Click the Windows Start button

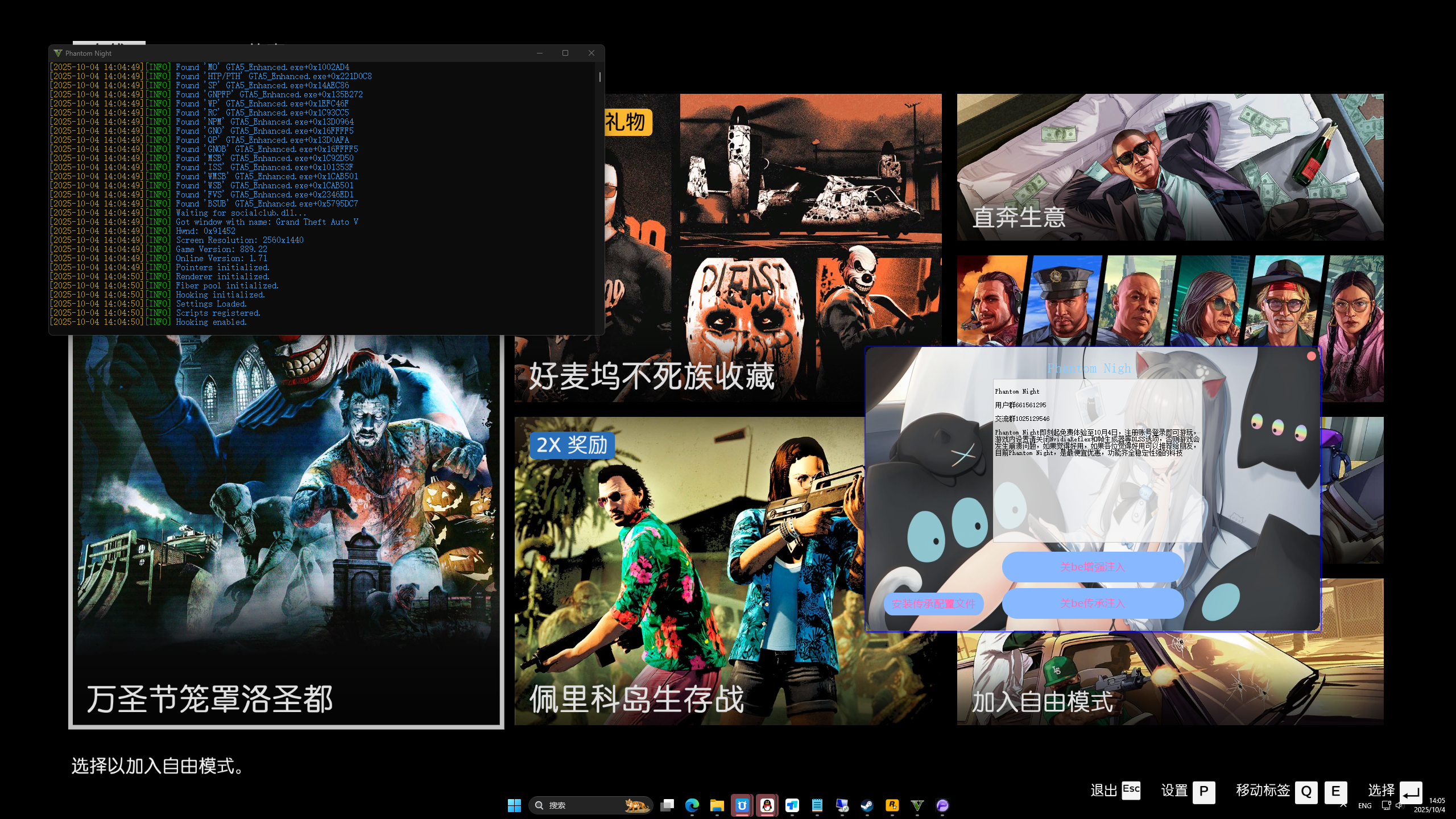[x=514, y=805]
